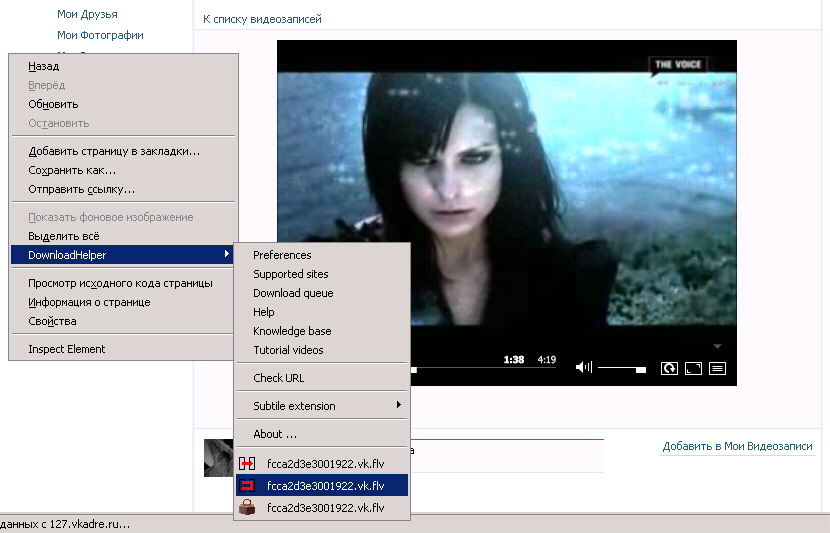Click the red convert icon of the highlighted flv entry
830x533 pixels.
pos(247,485)
